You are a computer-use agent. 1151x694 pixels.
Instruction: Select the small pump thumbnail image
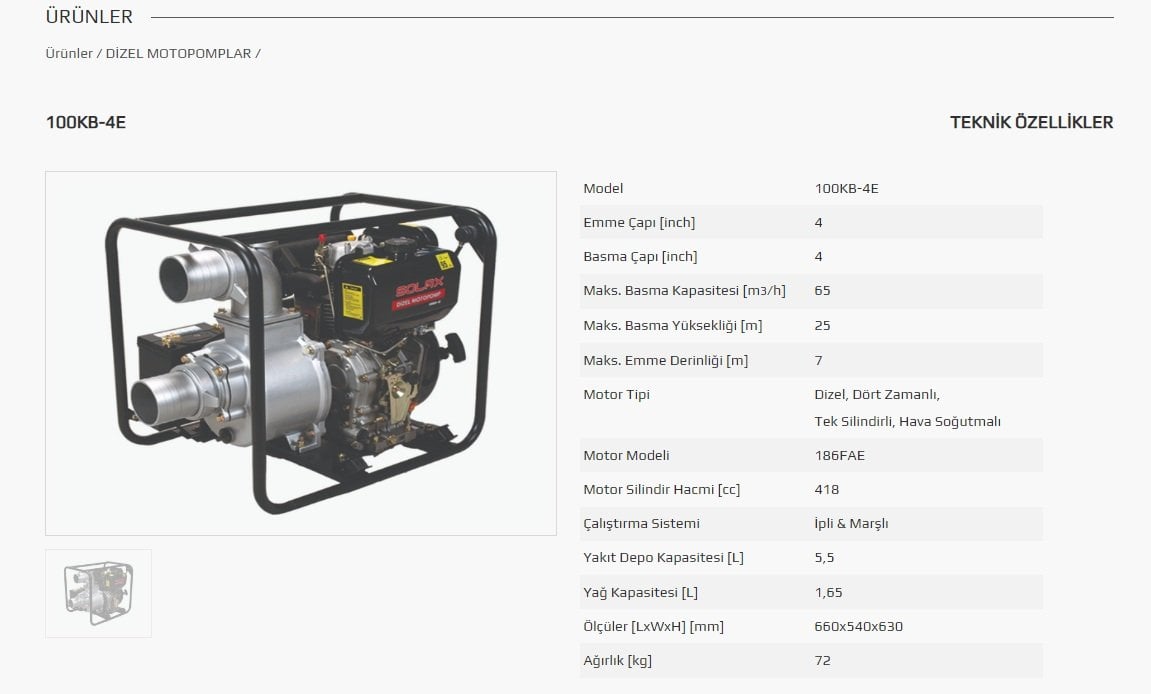[98, 593]
